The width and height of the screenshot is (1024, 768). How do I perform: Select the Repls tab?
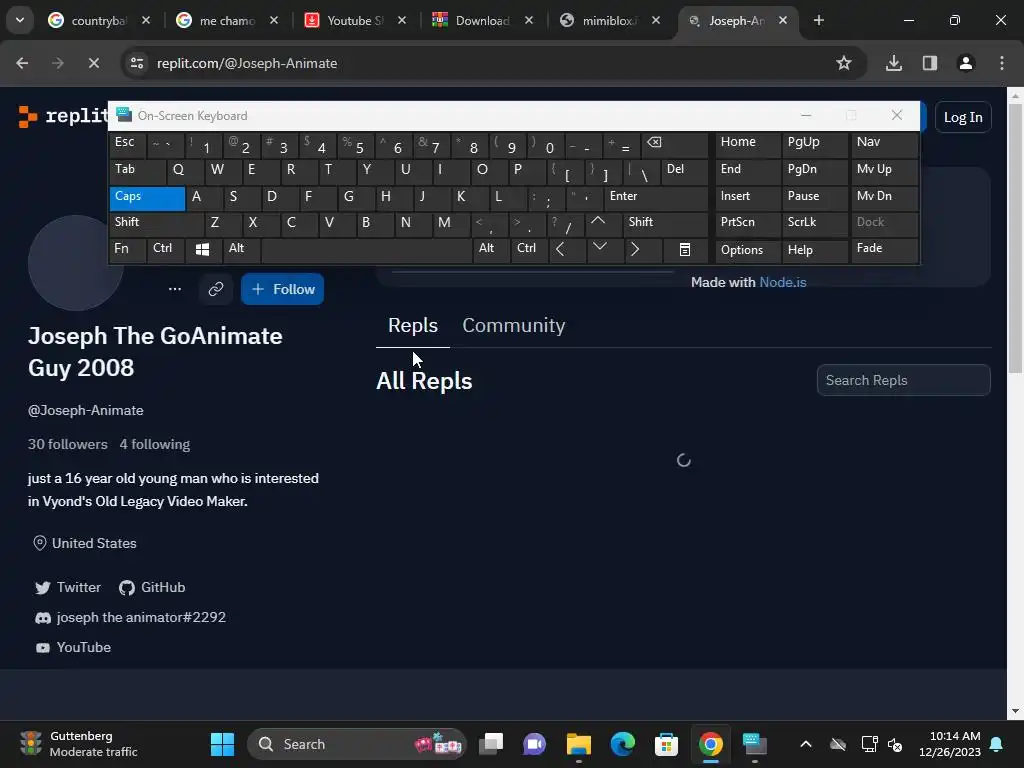click(413, 325)
